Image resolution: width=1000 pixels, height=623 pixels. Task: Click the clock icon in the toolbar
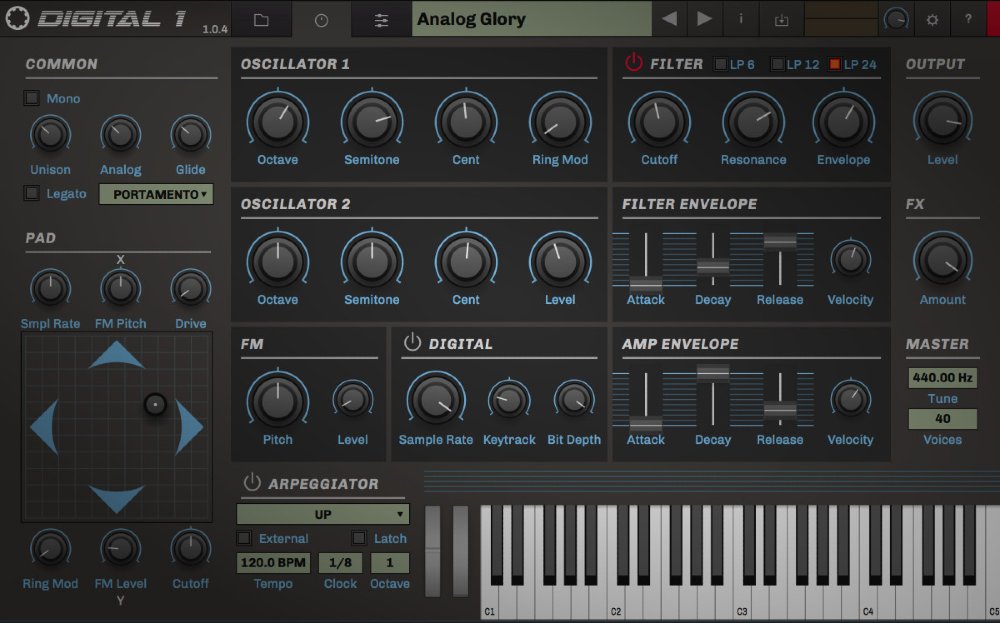(x=322, y=18)
